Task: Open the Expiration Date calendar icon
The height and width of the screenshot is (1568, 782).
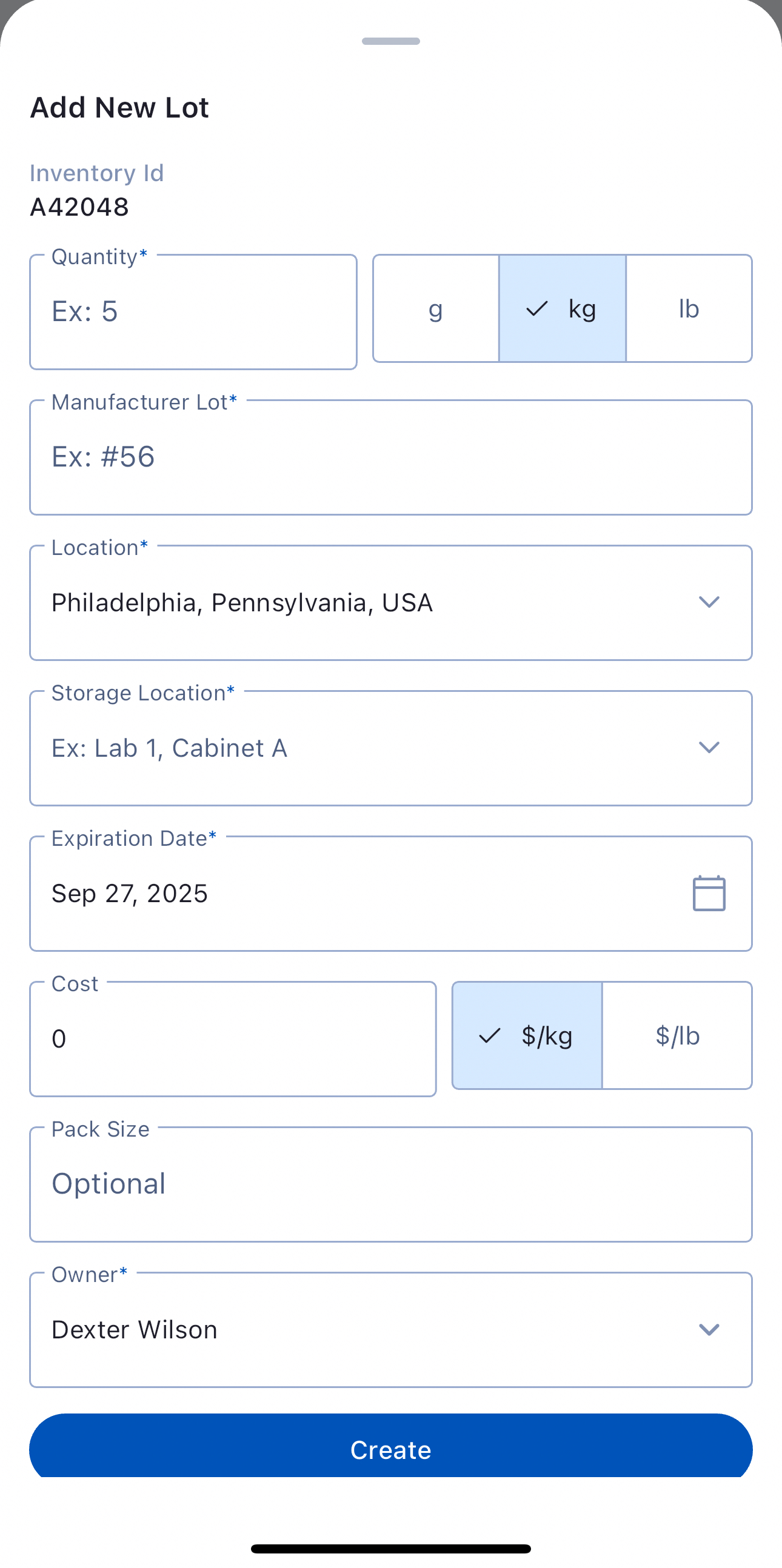Action: (x=709, y=894)
